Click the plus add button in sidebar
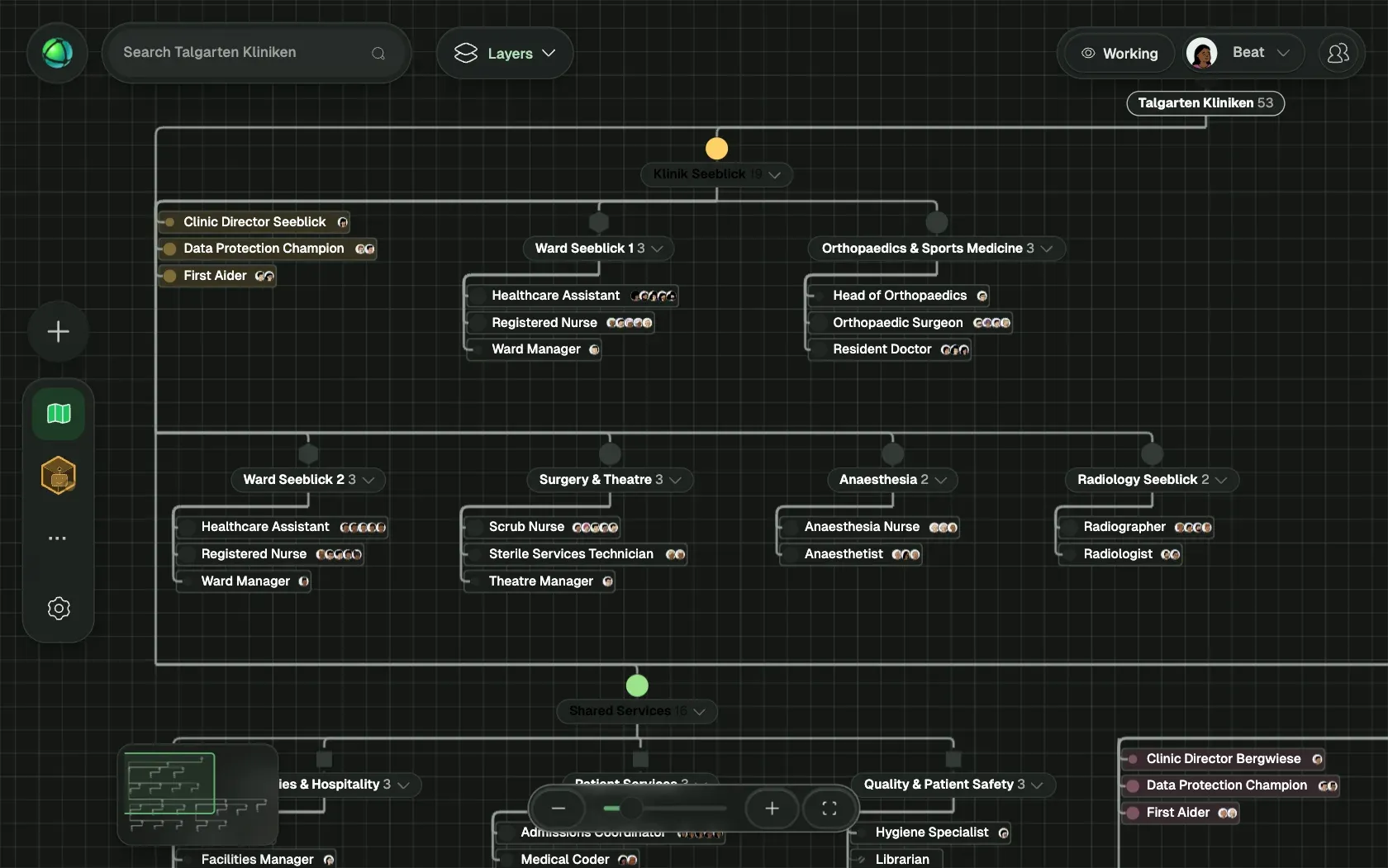The height and width of the screenshot is (868, 1388). (x=58, y=332)
